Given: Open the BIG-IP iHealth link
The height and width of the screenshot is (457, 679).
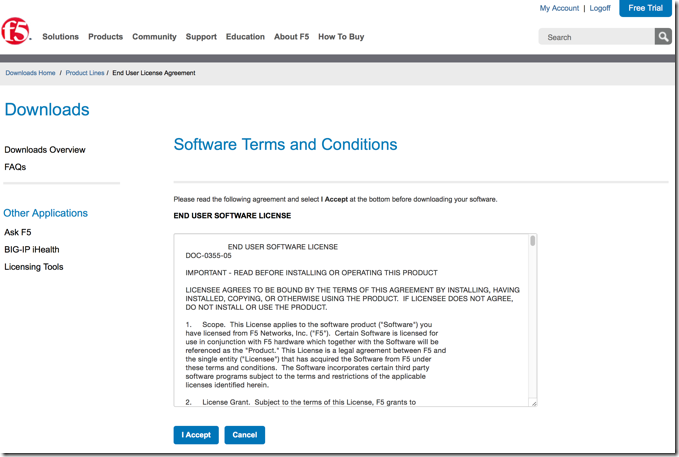Looking at the screenshot, I should point(32,250).
